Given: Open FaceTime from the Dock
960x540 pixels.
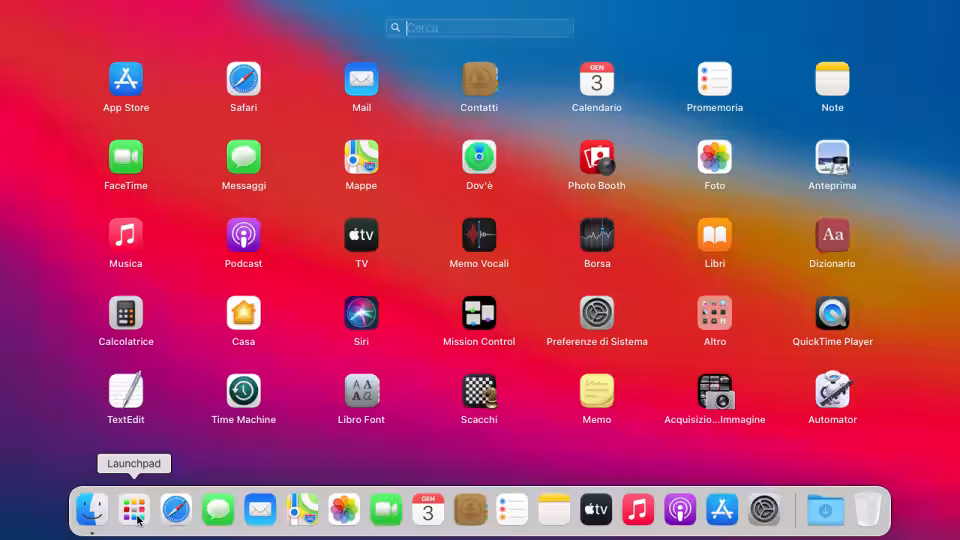Looking at the screenshot, I should (x=386, y=509).
